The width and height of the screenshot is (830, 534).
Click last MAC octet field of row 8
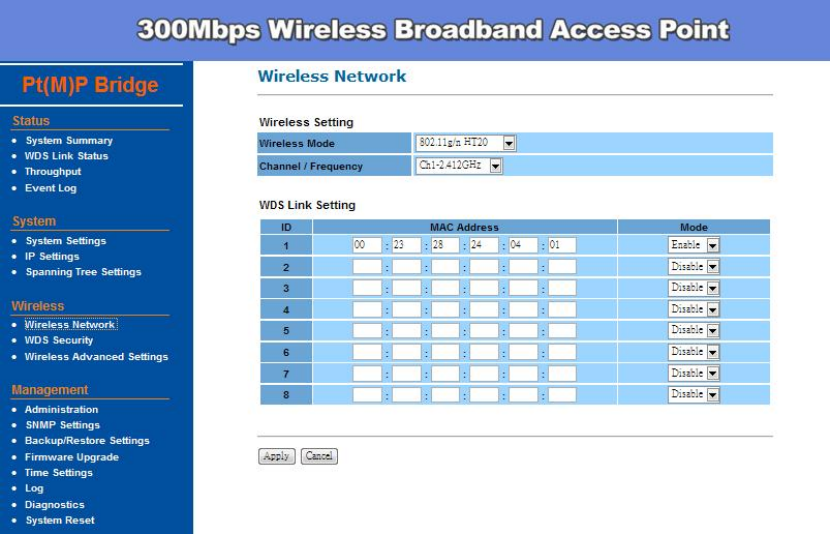click(x=562, y=394)
